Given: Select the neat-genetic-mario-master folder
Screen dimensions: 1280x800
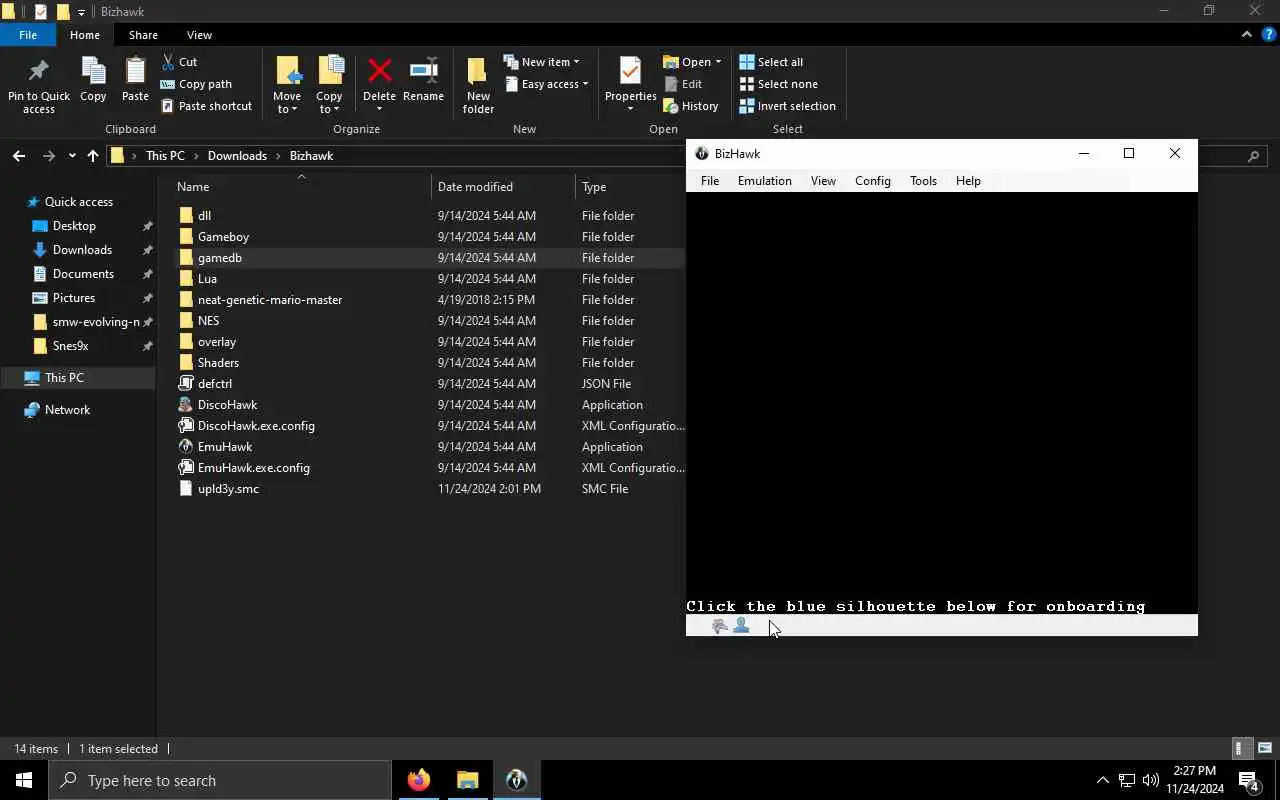Looking at the screenshot, I should (270, 300).
